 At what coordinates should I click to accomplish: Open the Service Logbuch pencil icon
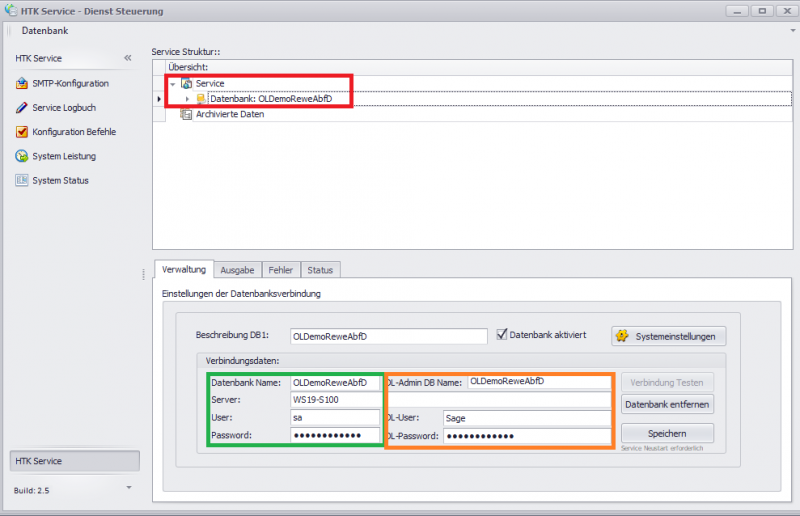[x=22, y=108]
